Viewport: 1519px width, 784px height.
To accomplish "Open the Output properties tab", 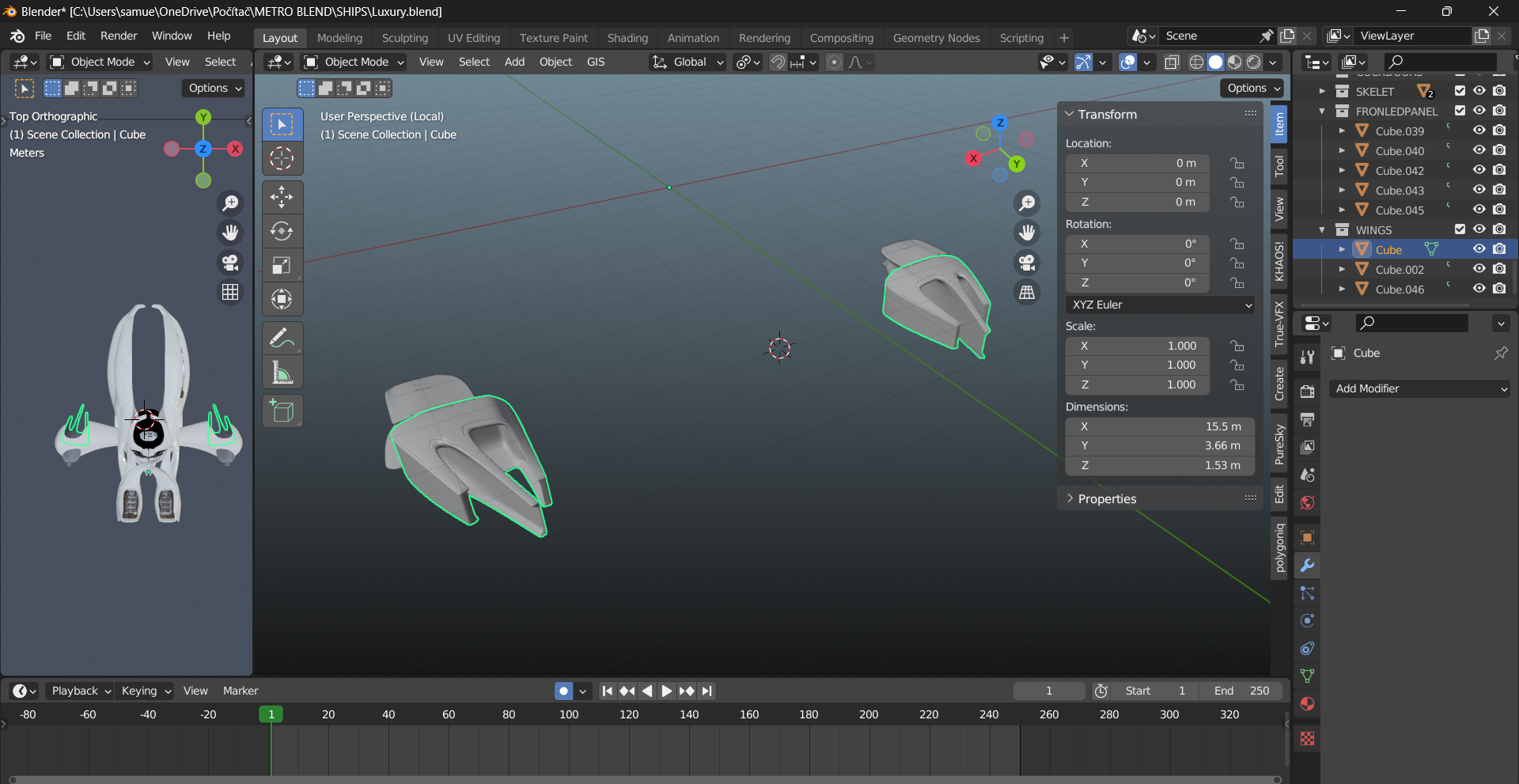I will (x=1307, y=419).
